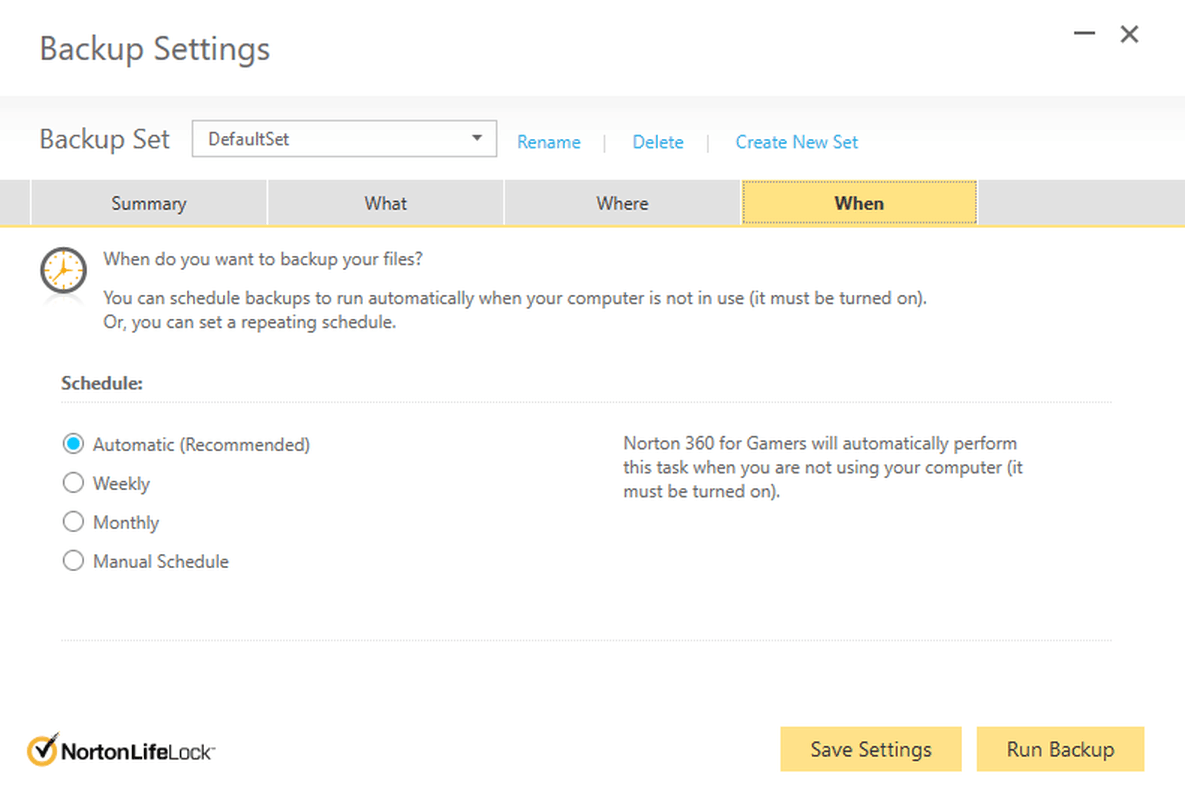Choose the Weekly schedule radio button
Viewport: 1185px width, 791px height.
(x=73, y=483)
